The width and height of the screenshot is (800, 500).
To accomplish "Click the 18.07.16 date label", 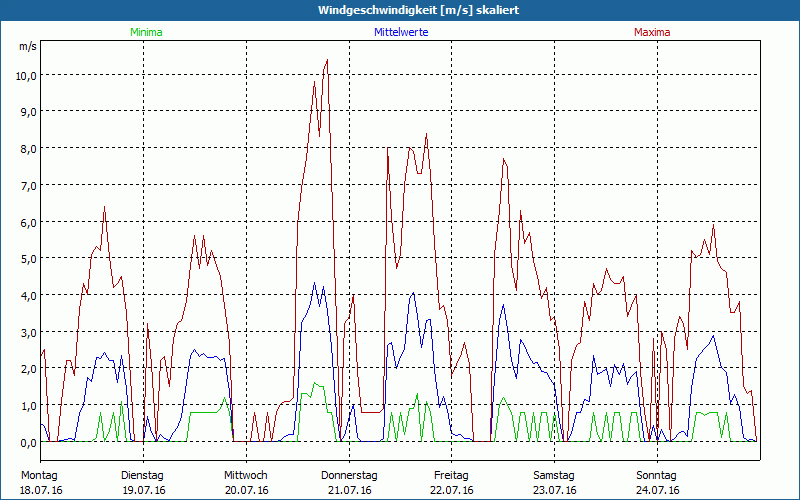I will pos(41,490).
